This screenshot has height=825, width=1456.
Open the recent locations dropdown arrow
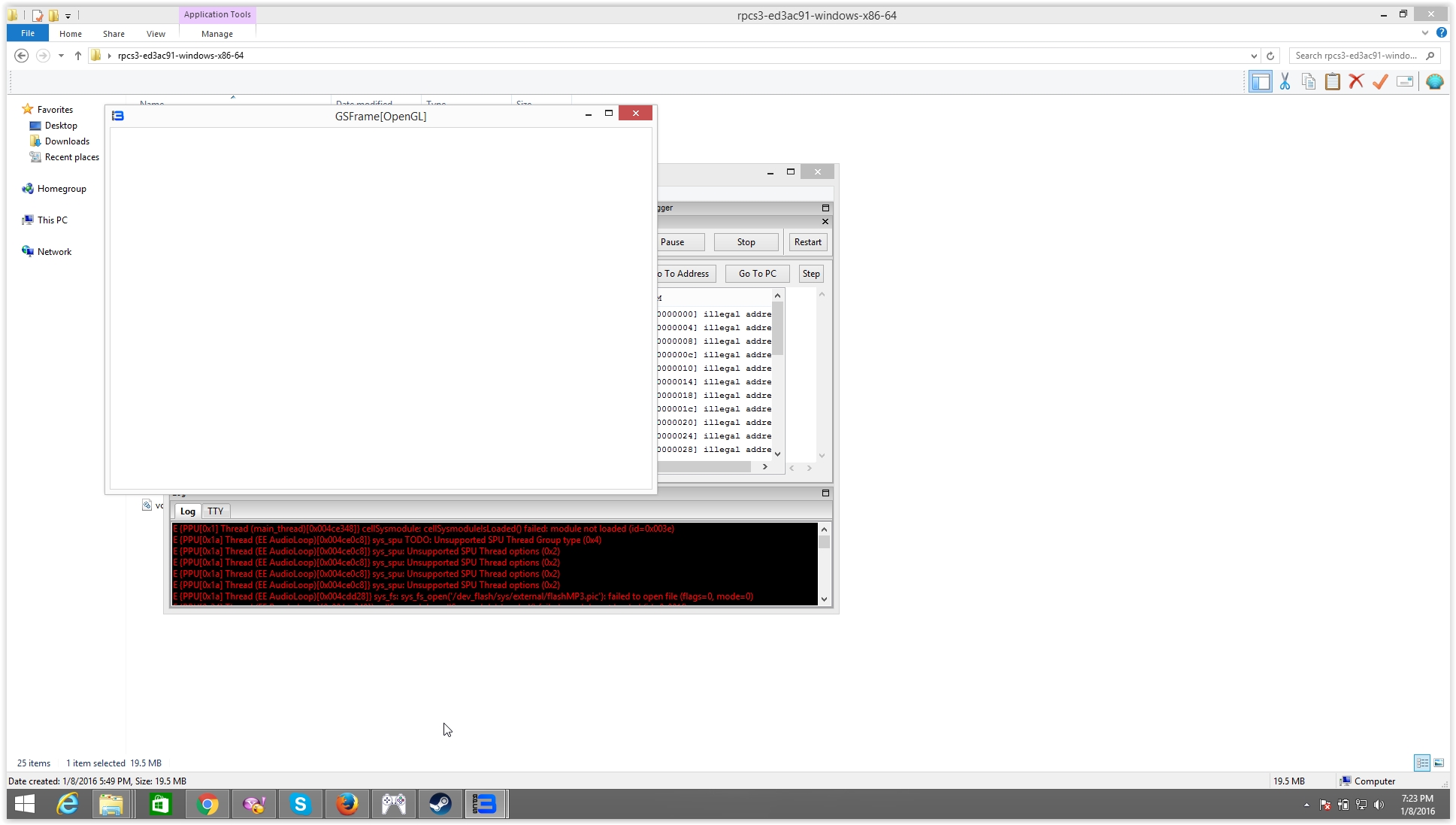point(61,56)
